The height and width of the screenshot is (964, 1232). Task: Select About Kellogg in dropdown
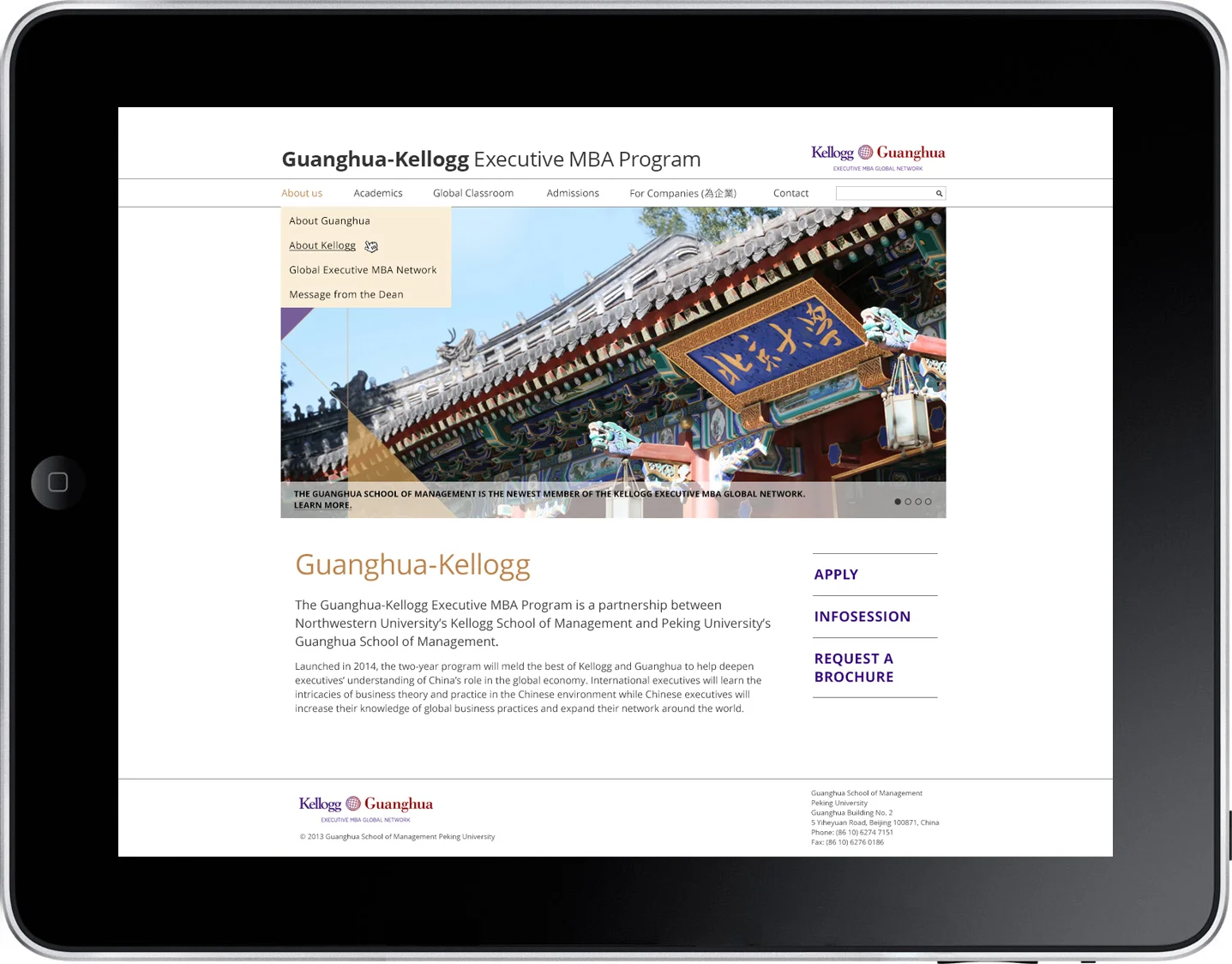(322, 246)
